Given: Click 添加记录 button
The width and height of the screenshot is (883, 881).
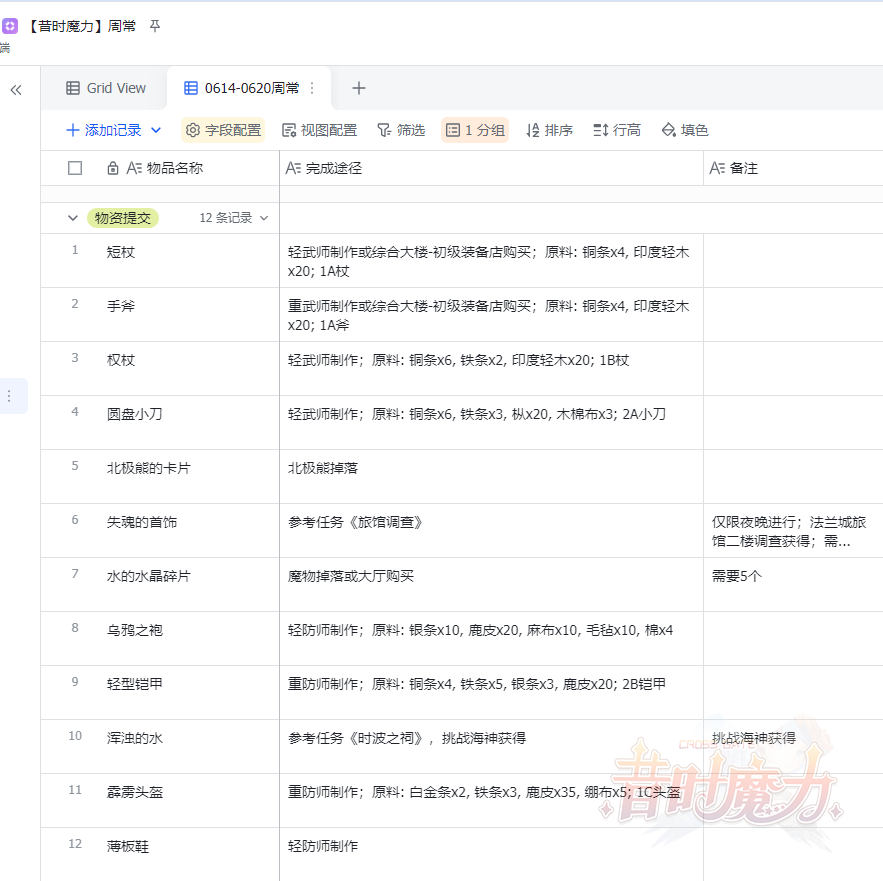Looking at the screenshot, I should click(x=104, y=130).
